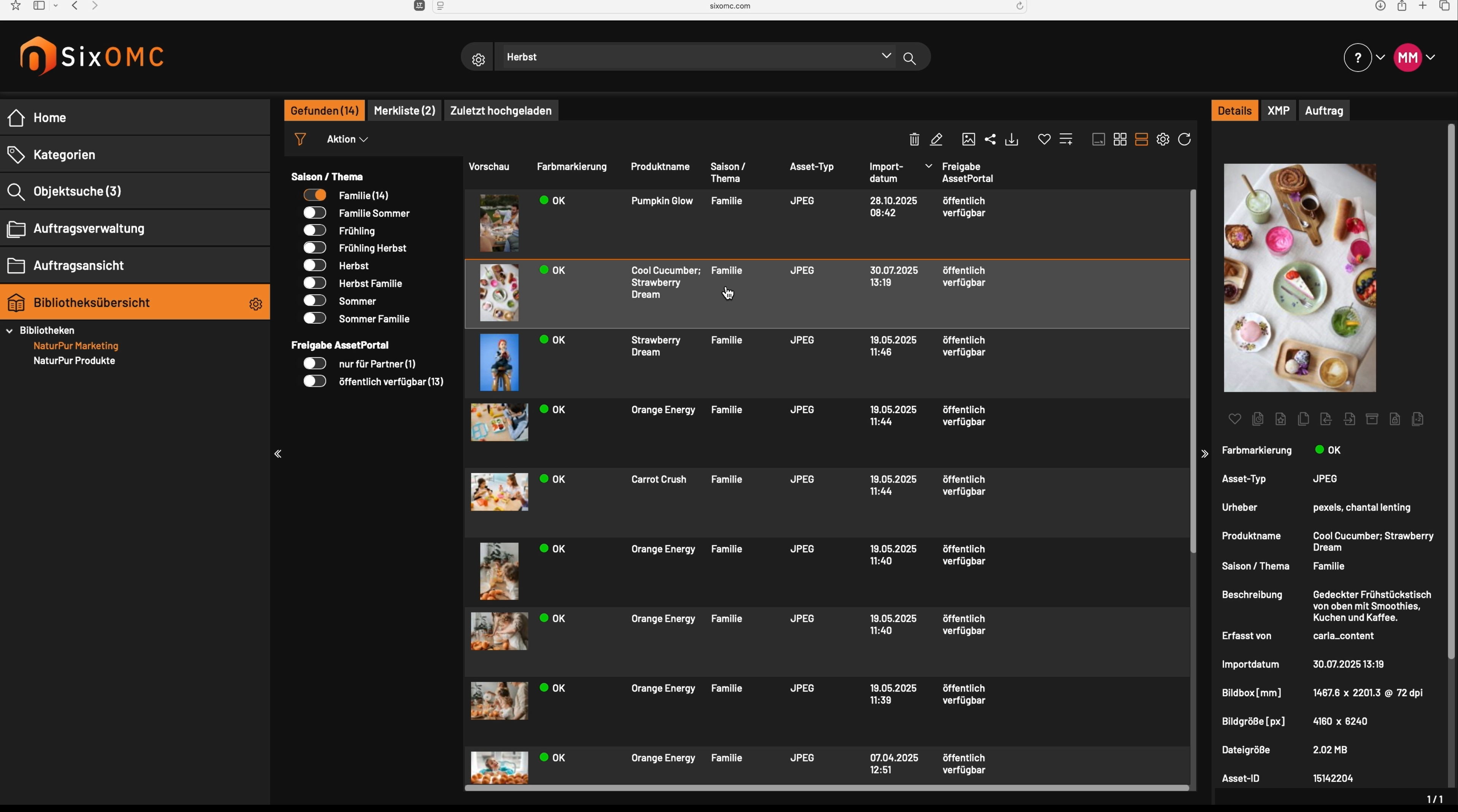
Task: Click the orange filter funnel icon
Action: point(301,139)
